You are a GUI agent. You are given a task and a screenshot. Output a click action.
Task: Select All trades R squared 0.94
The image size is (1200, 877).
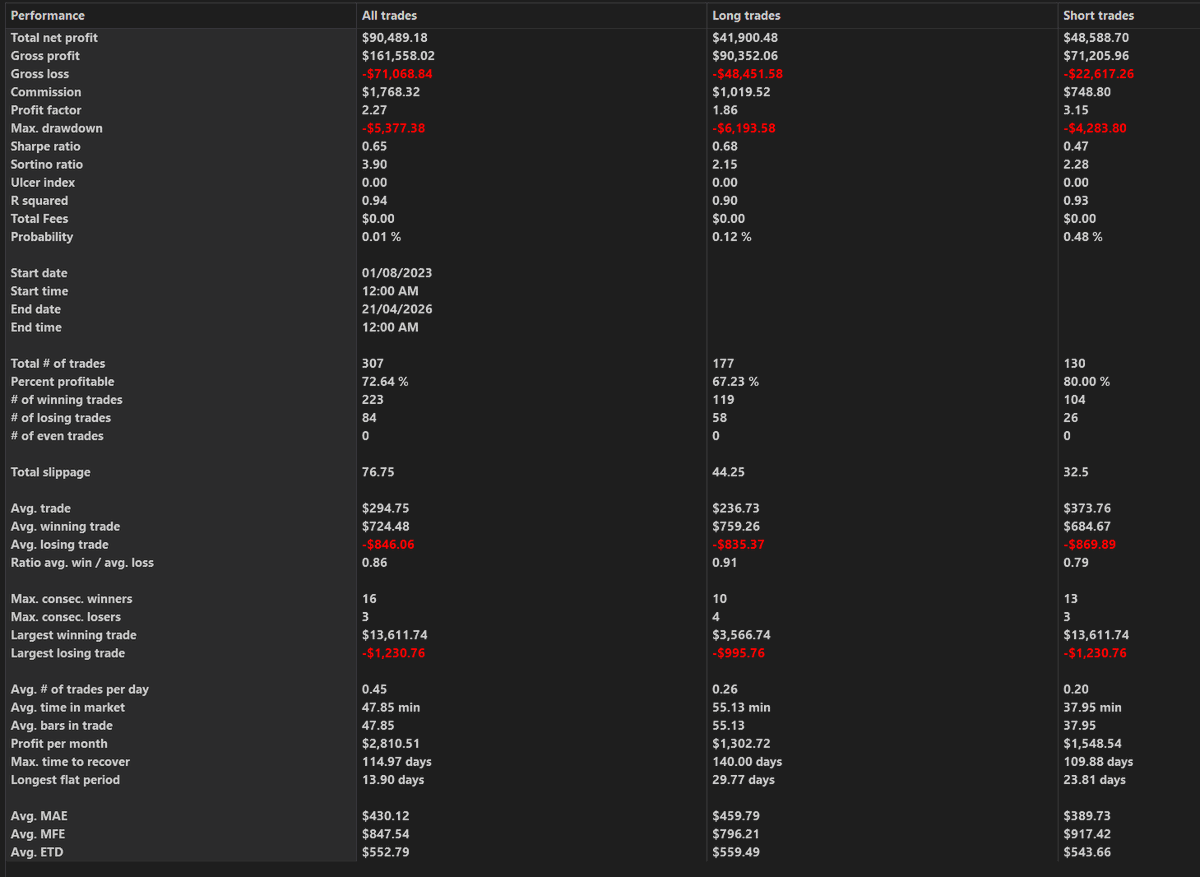[x=374, y=201]
